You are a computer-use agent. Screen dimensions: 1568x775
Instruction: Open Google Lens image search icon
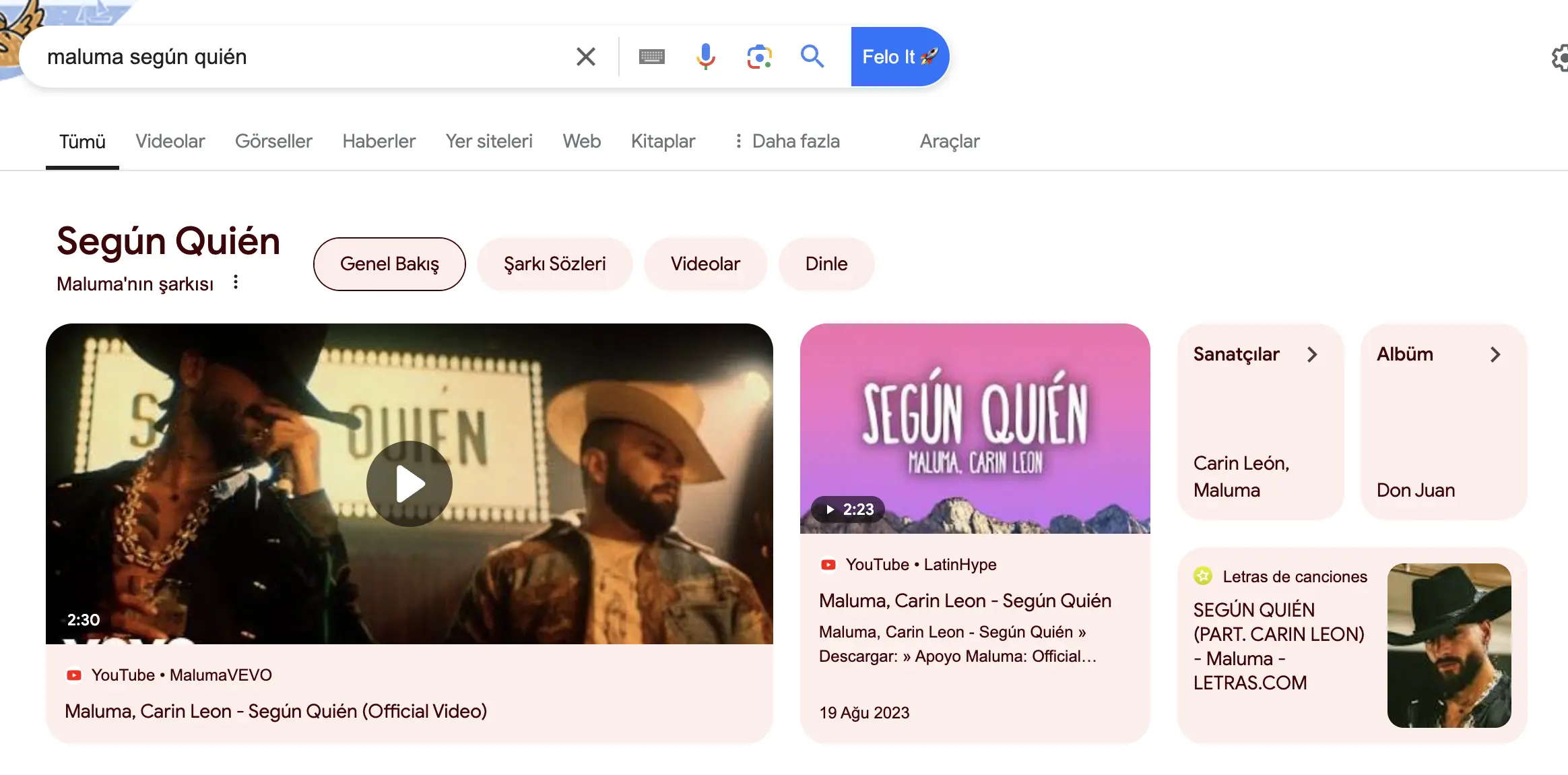(x=759, y=57)
